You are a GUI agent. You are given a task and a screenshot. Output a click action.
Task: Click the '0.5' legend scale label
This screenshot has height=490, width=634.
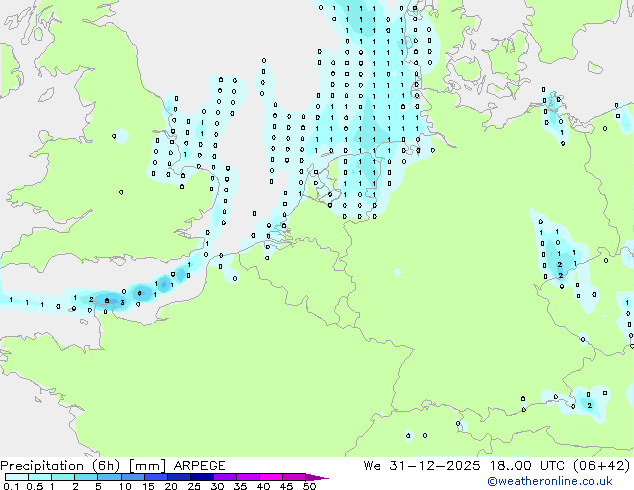click(34, 486)
